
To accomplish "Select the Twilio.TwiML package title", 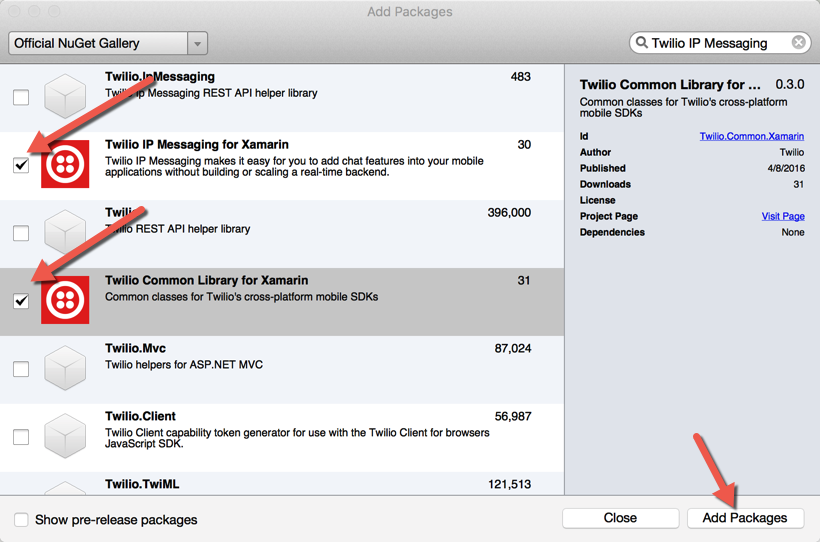I will click(x=142, y=484).
